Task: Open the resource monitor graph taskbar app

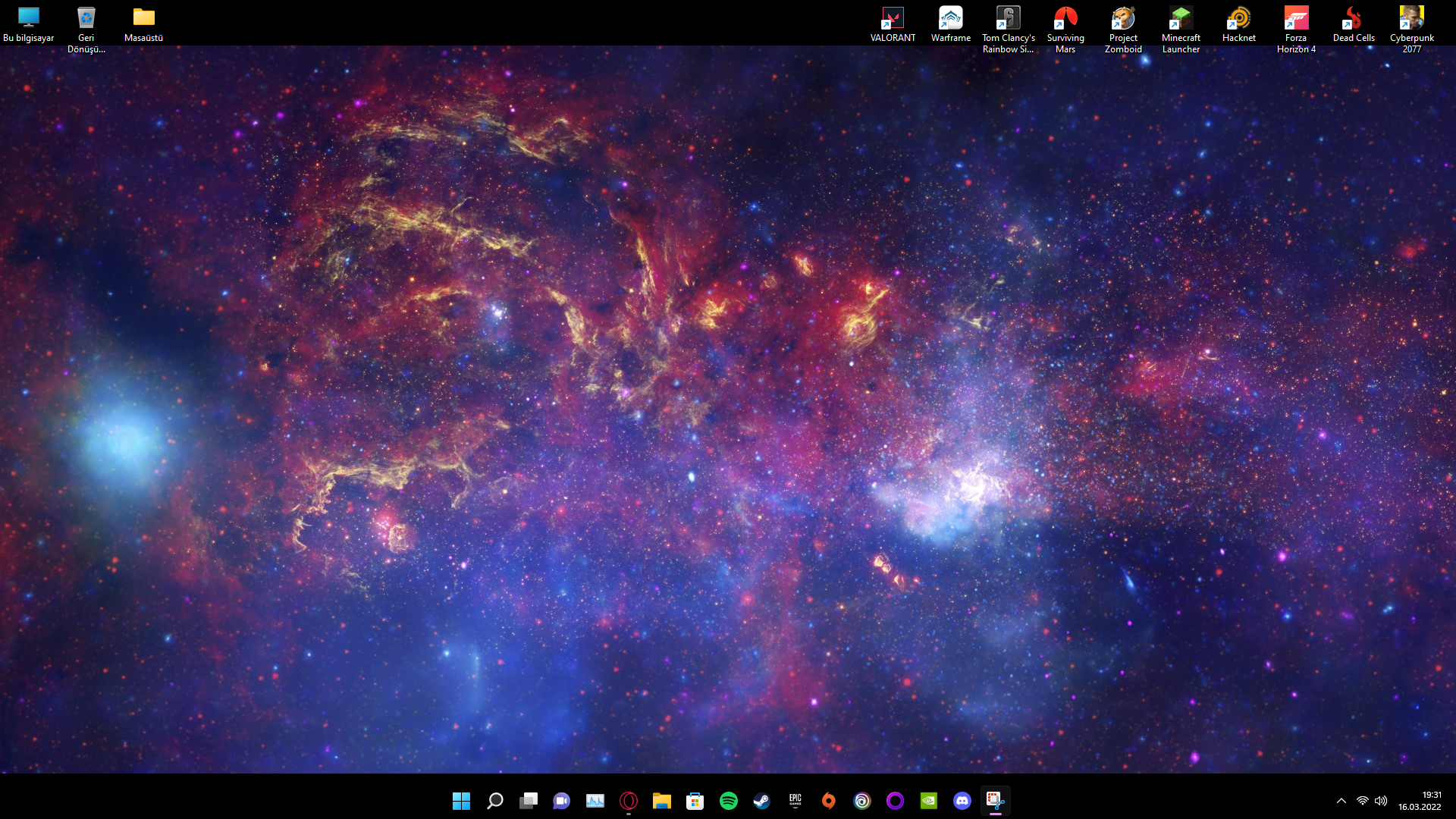Action: pos(595,801)
